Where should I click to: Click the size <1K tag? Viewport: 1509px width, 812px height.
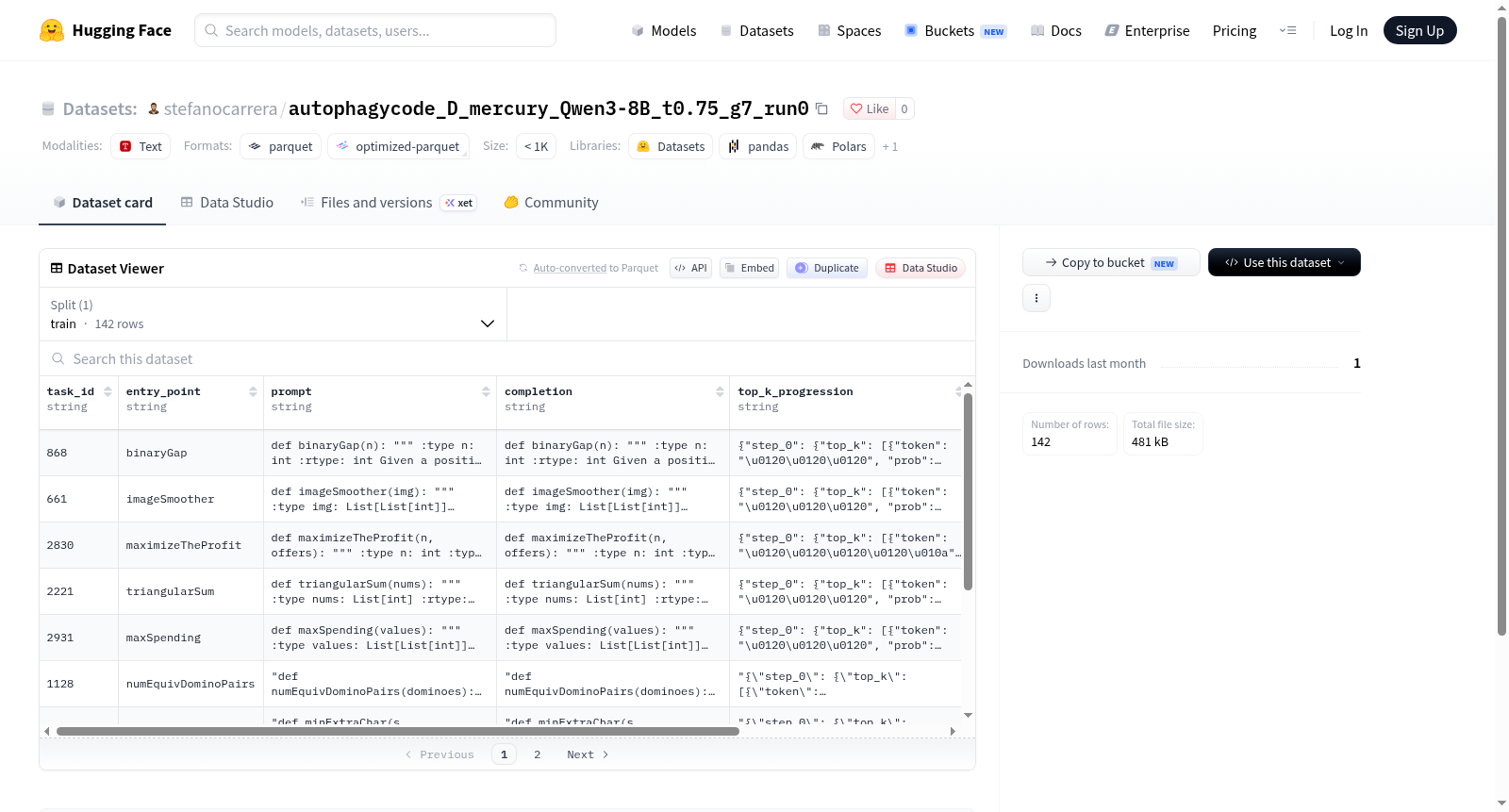pos(536,146)
